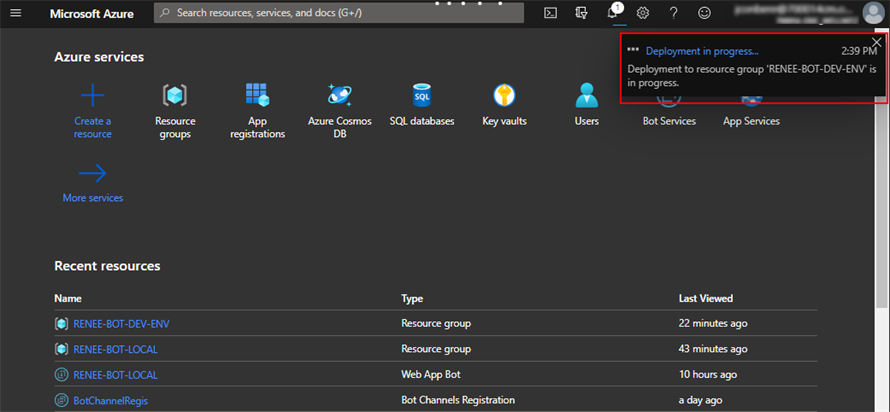
Task: Click the Help question mark icon
Action: (673, 13)
